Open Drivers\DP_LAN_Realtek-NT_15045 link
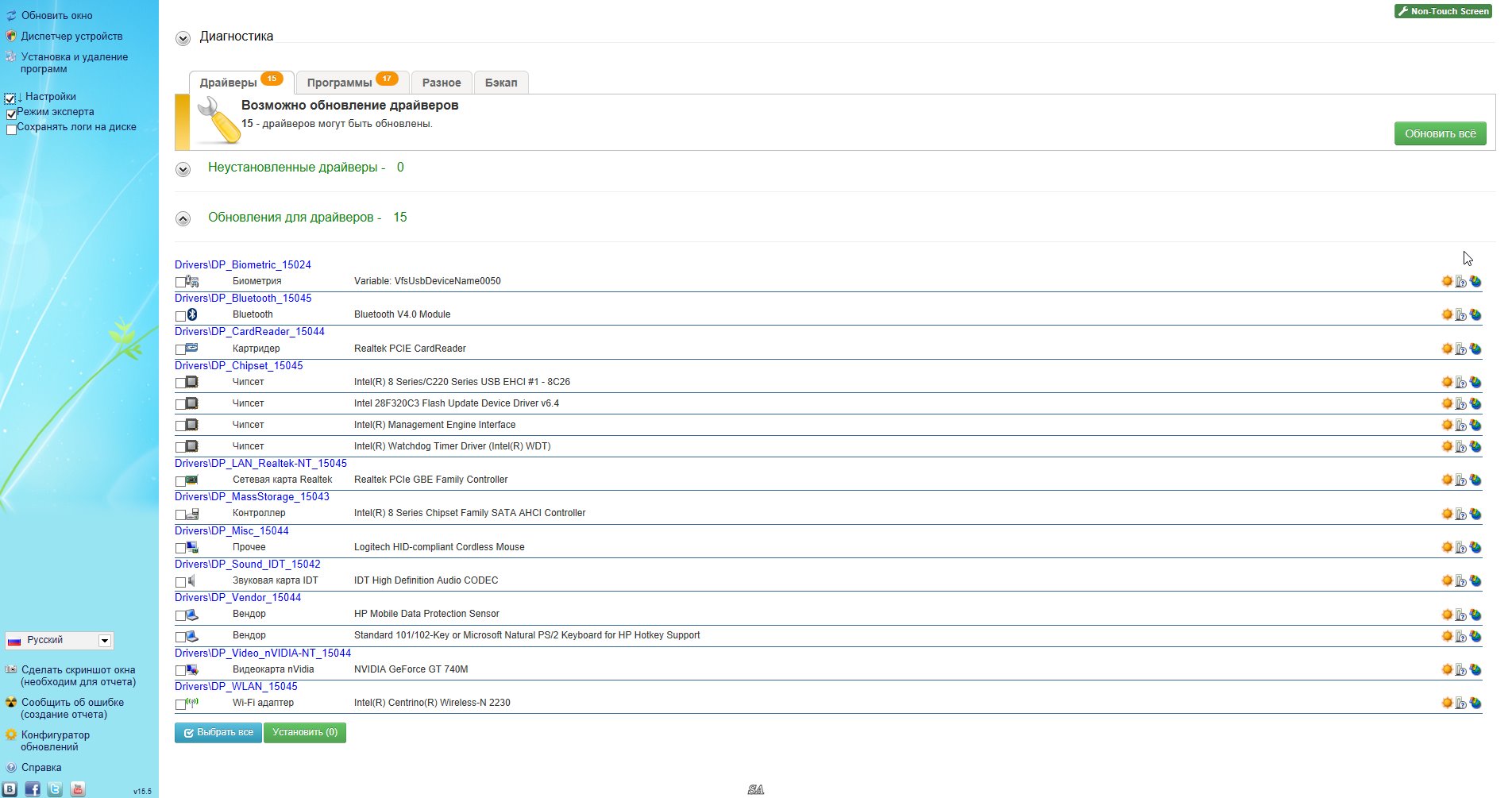 point(260,463)
